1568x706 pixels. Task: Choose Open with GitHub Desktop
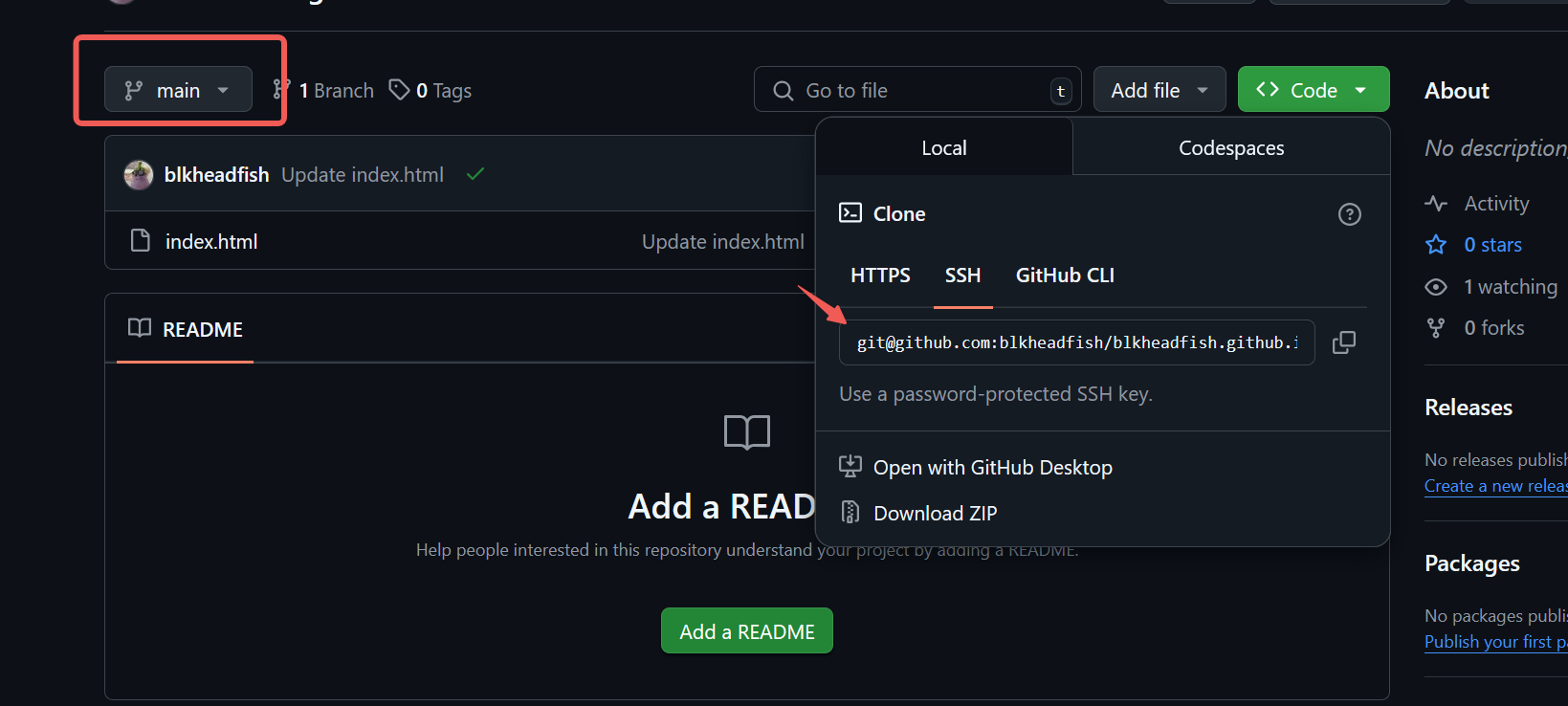[x=993, y=467]
